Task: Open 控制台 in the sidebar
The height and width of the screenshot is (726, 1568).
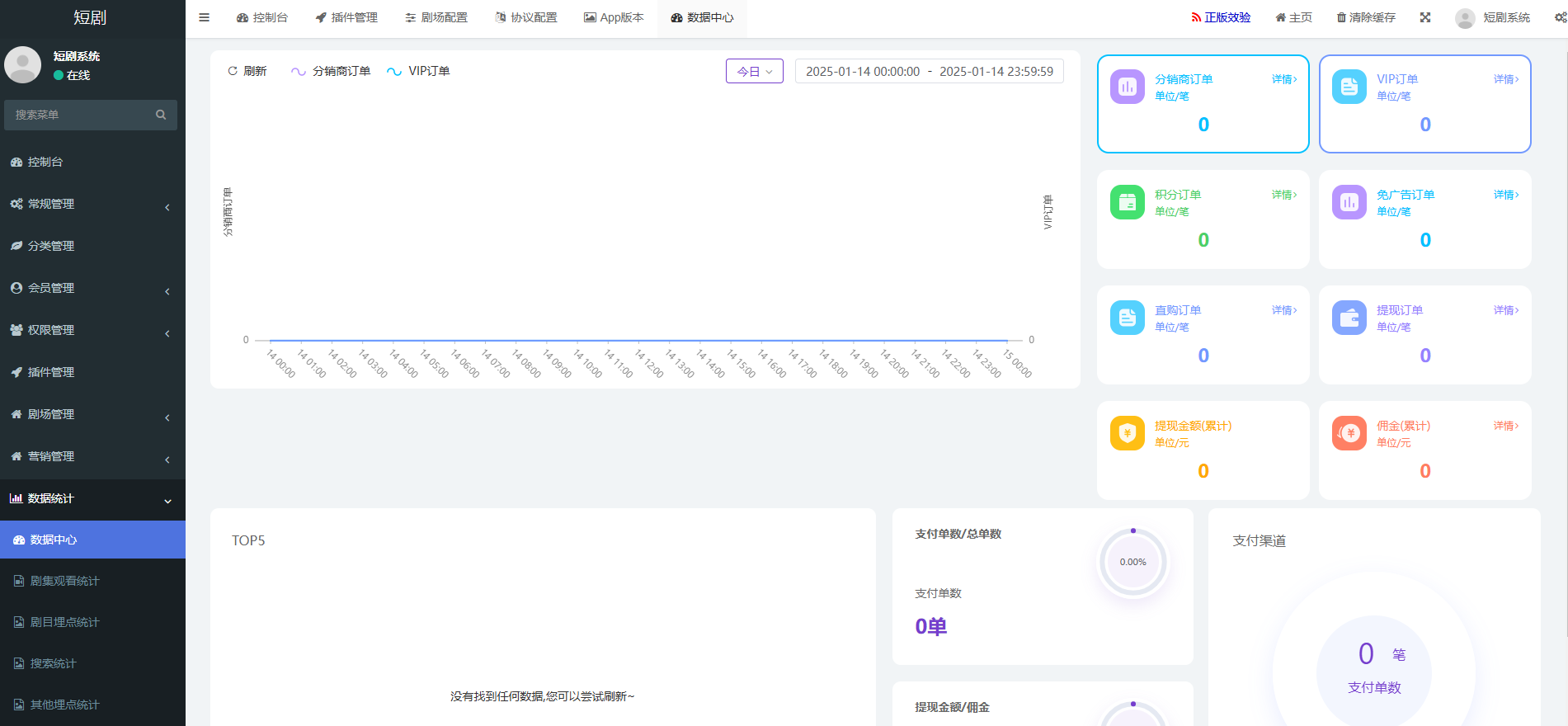Action: (92, 162)
